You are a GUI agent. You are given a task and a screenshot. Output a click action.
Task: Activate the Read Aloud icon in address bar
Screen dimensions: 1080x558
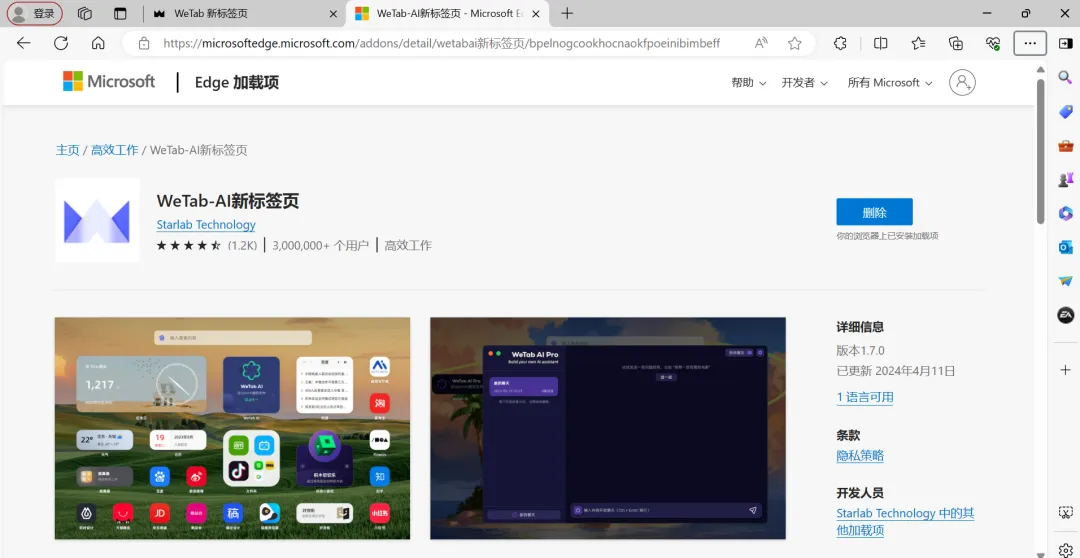pos(761,43)
